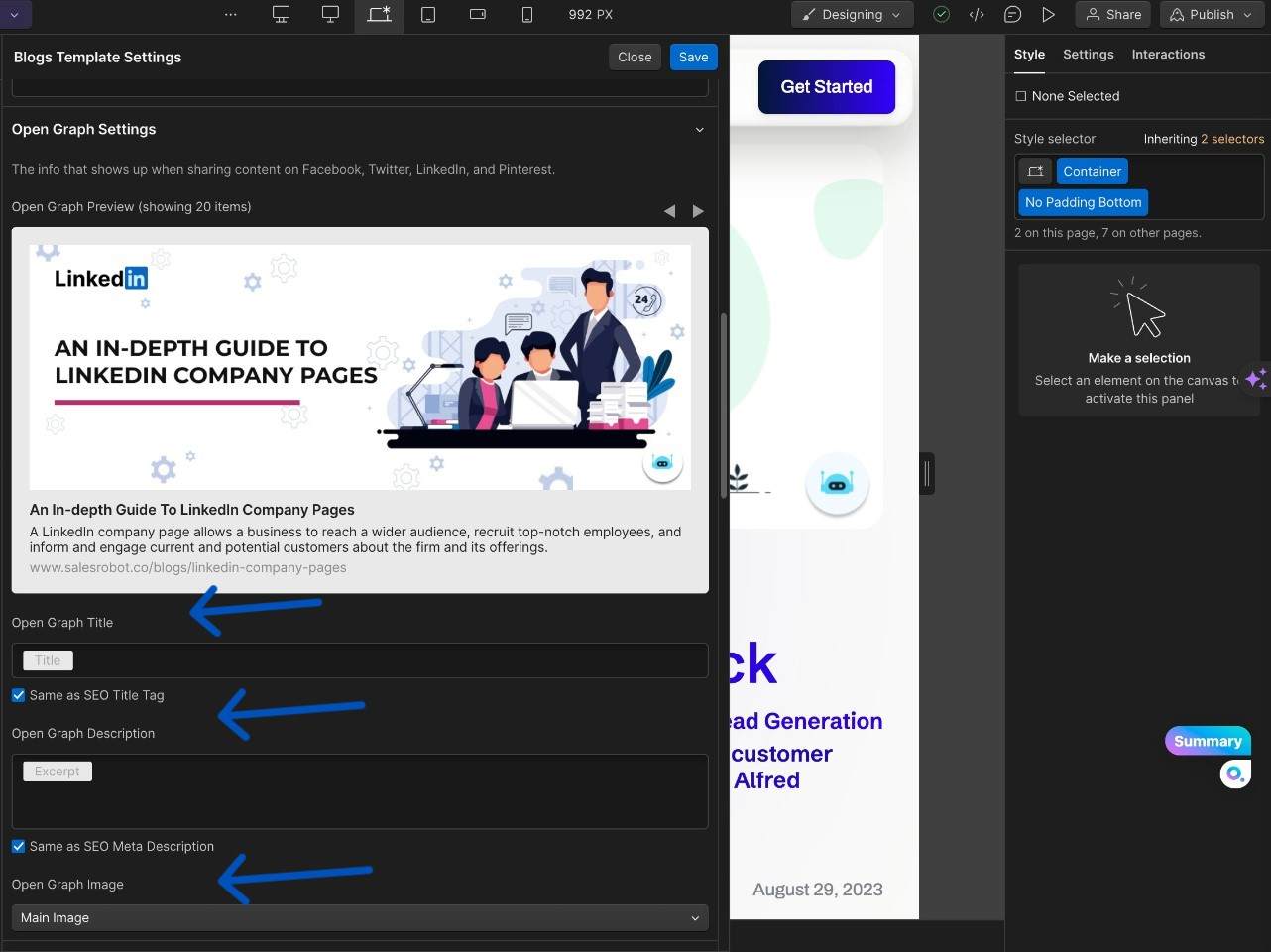Open the comments panel
Viewport: 1271px width, 952px height.
pyautogui.click(x=1012, y=14)
